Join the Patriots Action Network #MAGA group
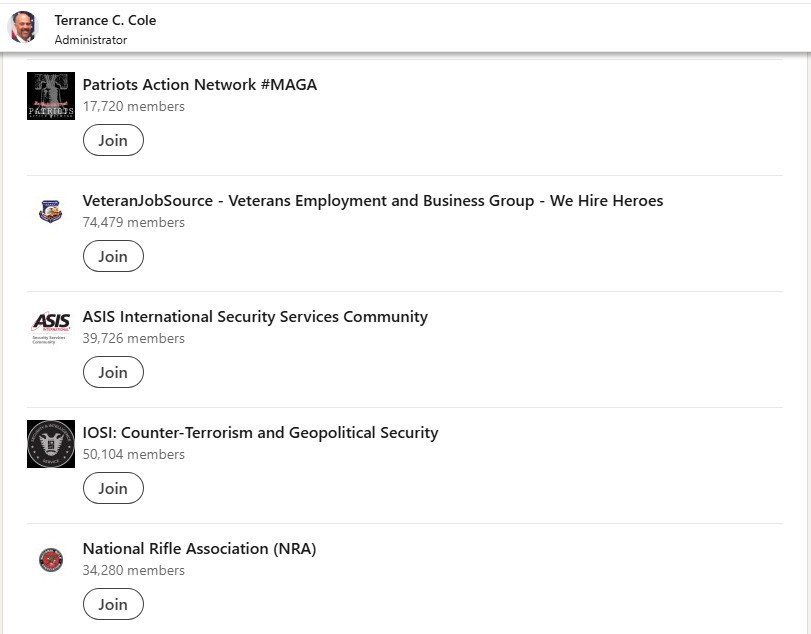Viewport: 811px width, 634px height. (113, 140)
